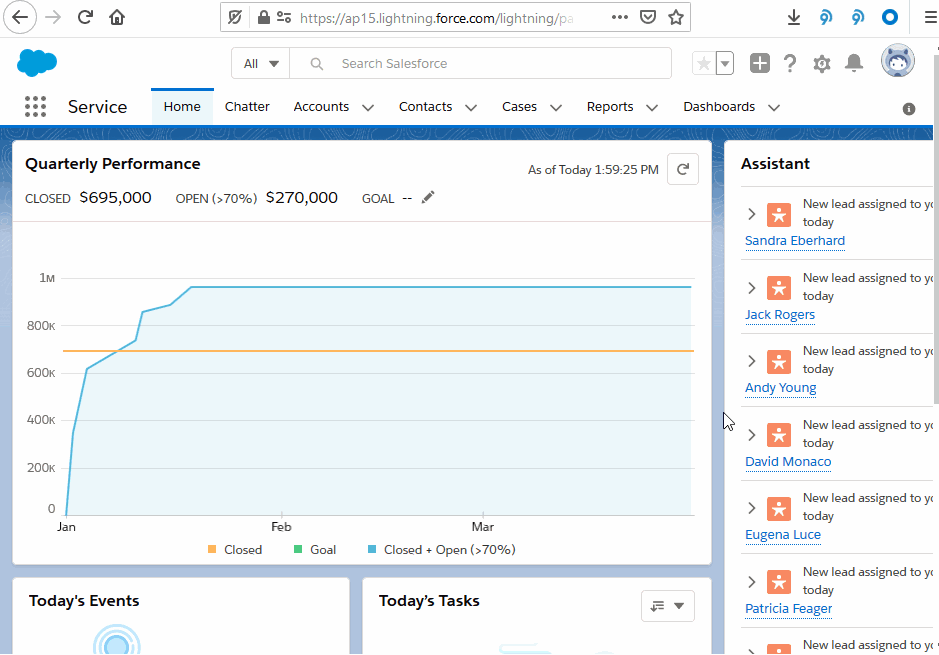Expand the Cases tab dropdown chevron
Image resolution: width=939 pixels, height=655 pixels.
click(556, 108)
